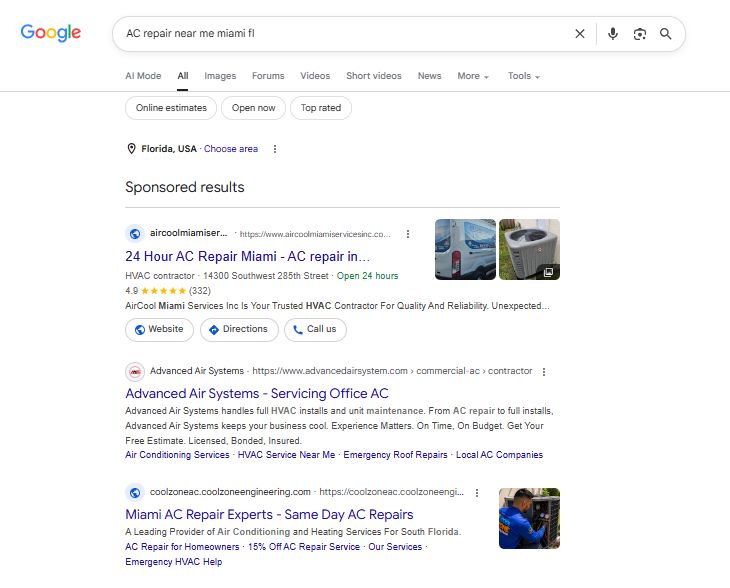Open the Forums tab
The height and width of the screenshot is (588, 730).
pyautogui.click(x=268, y=76)
